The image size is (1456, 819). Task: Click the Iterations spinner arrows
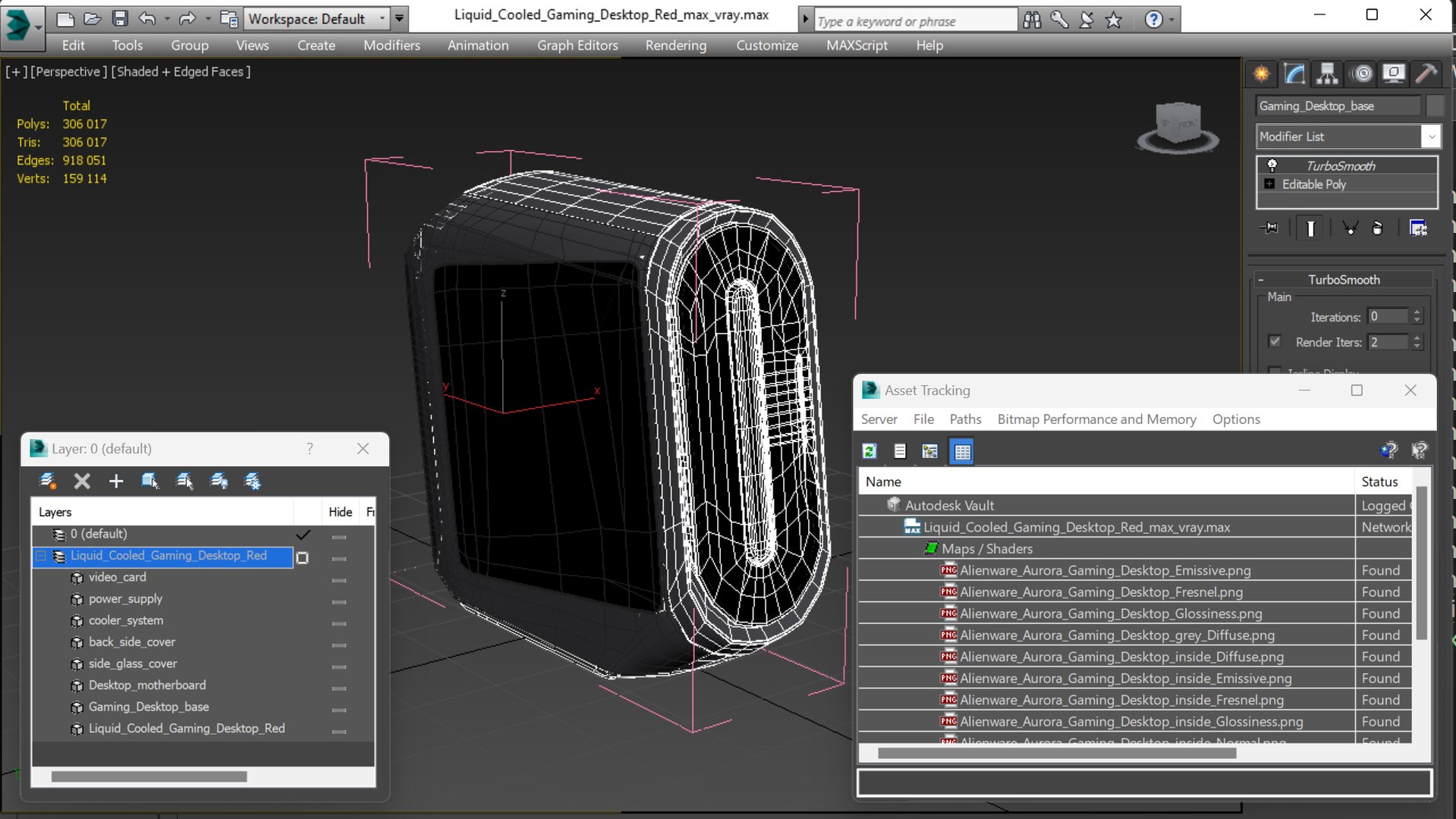(1417, 316)
